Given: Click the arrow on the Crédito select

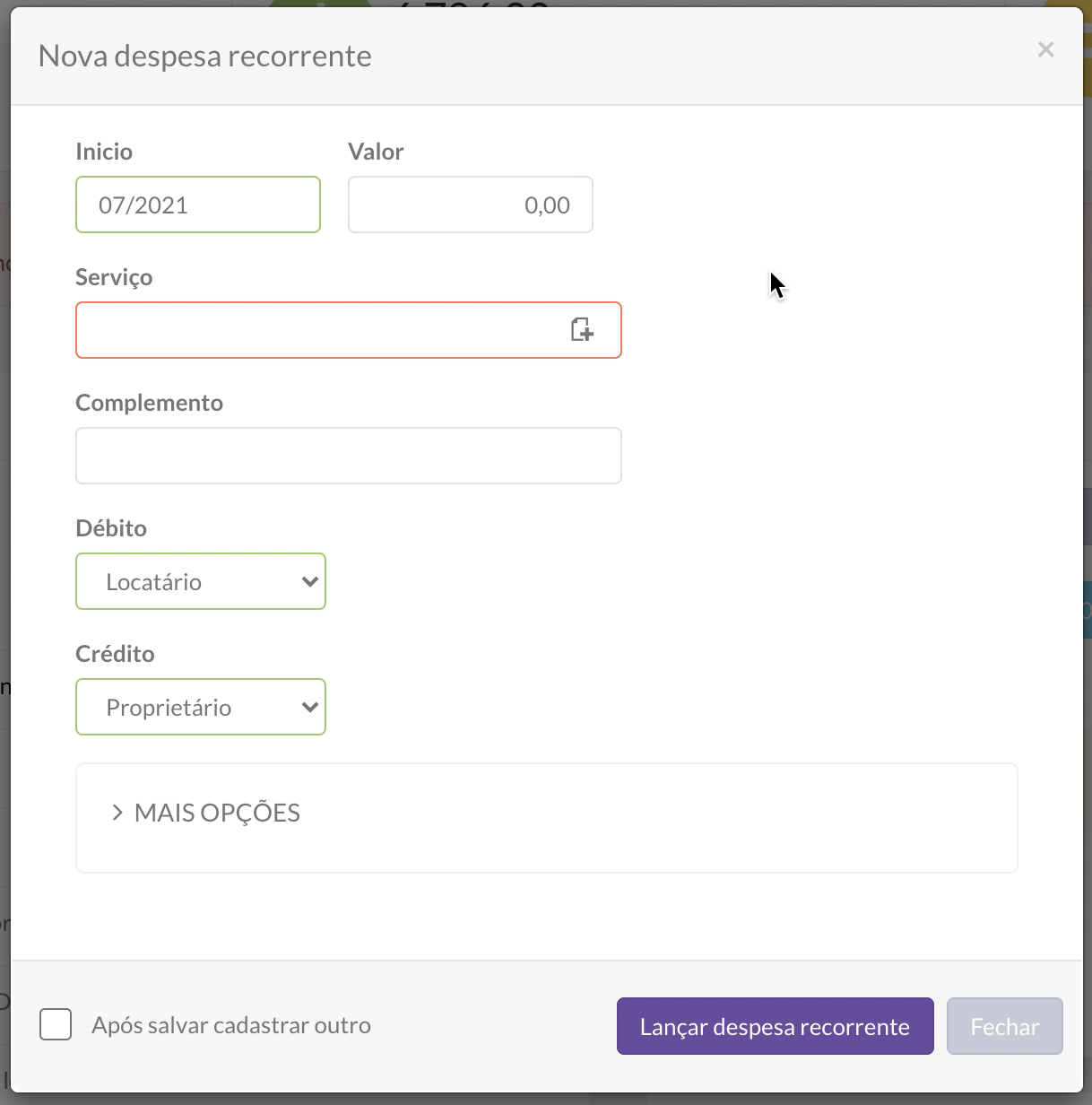Looking at the screenshot, I should click(310, 707).
